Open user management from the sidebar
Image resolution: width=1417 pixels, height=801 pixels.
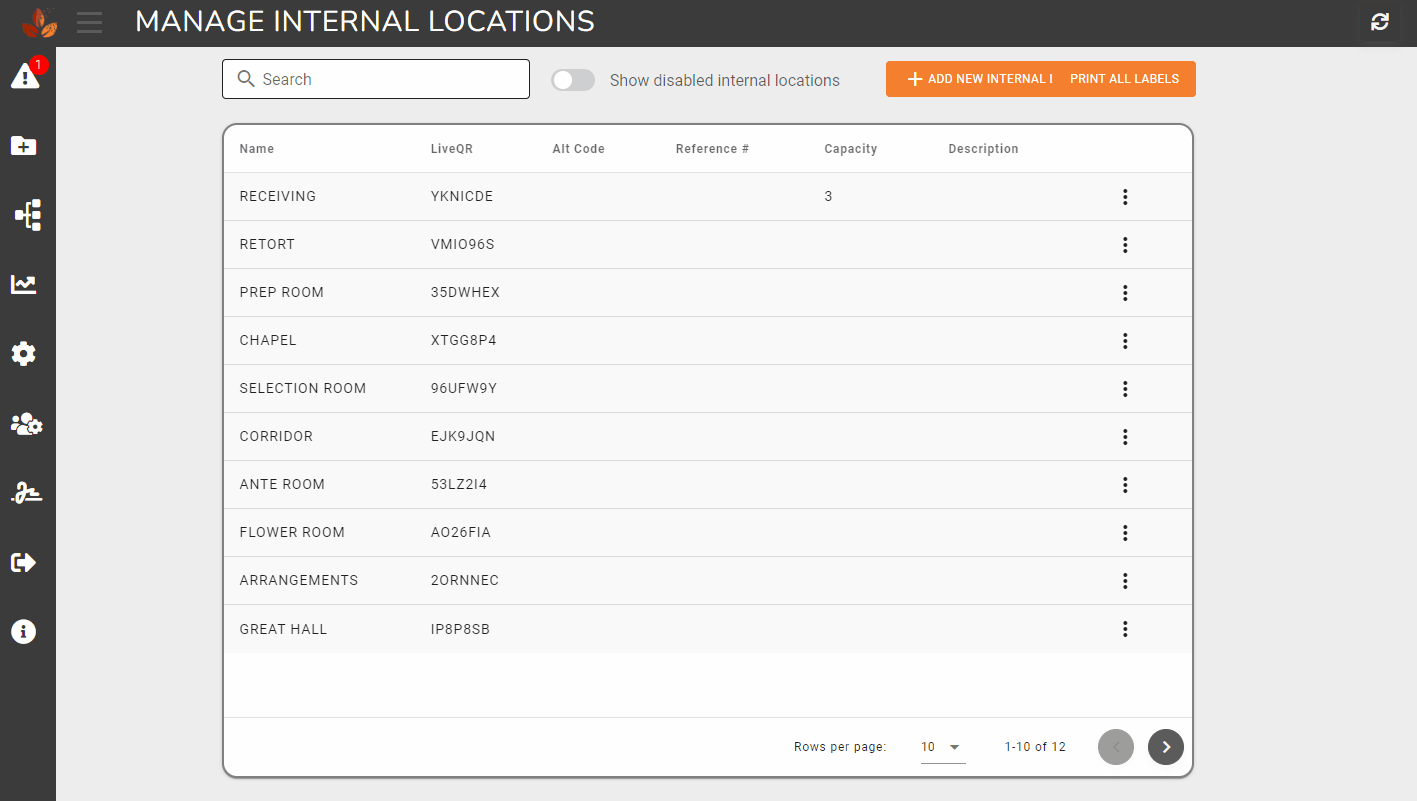click(x=23, y=423)
